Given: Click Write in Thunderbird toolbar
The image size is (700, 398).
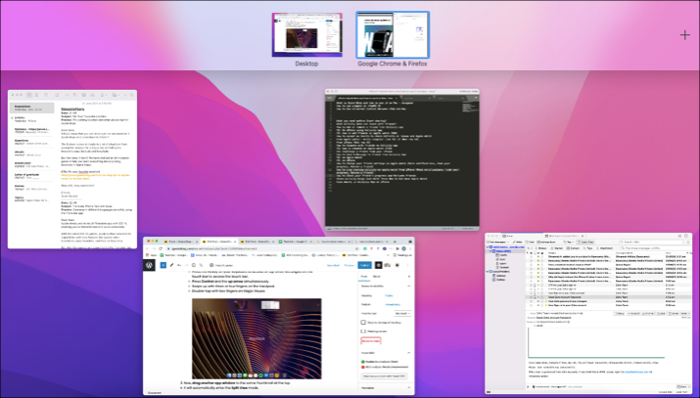Looking at the screenshot, I should pyautogui.click(x=517, y=242).
